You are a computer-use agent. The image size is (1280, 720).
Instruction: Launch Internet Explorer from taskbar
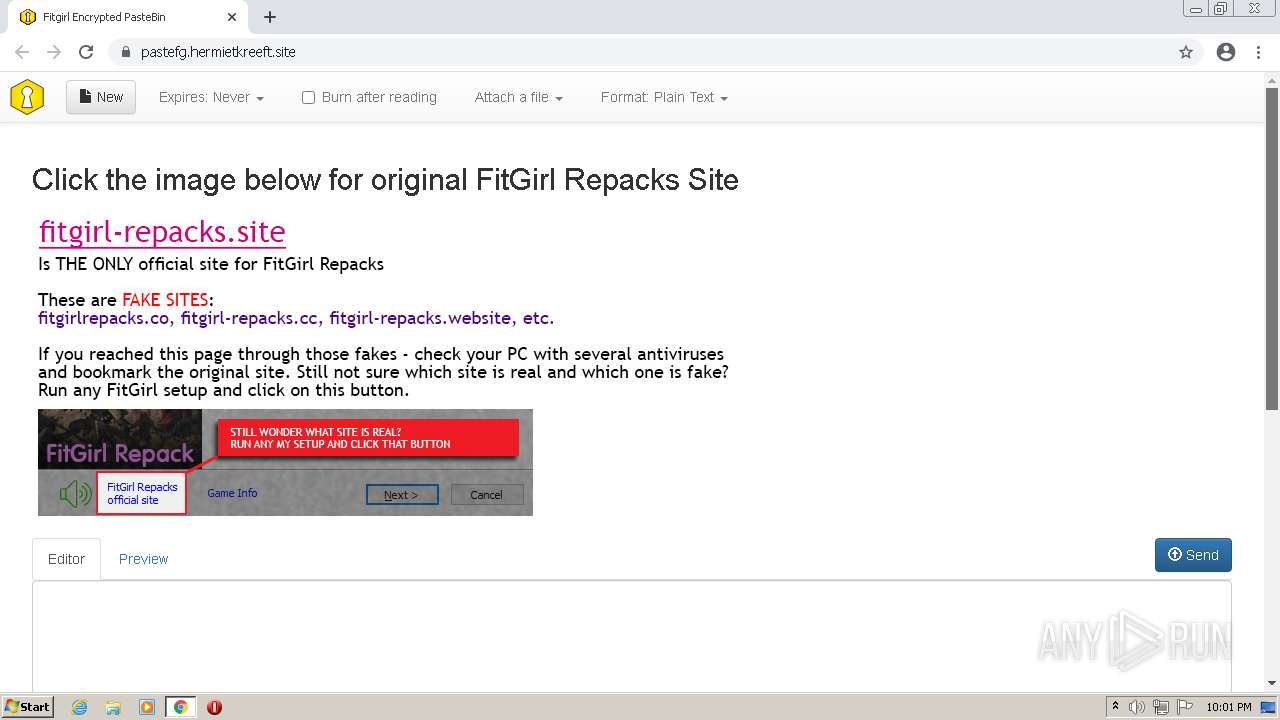click(80, 707)
